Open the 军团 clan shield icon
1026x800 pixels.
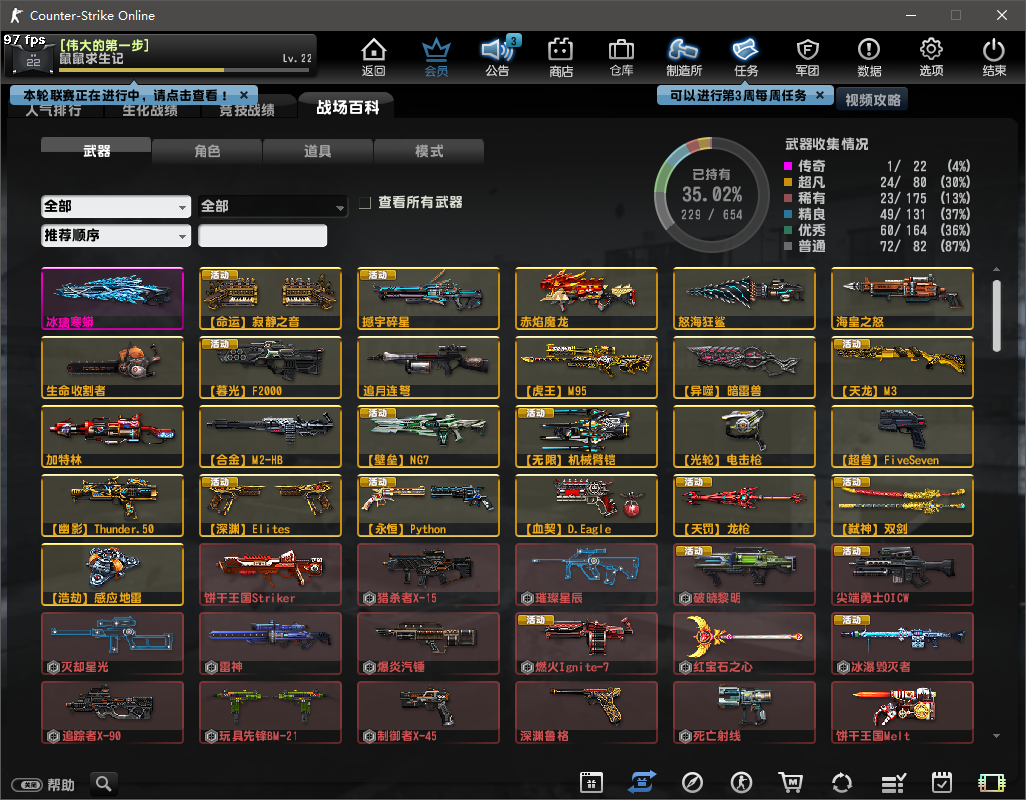tap(807, 58)
